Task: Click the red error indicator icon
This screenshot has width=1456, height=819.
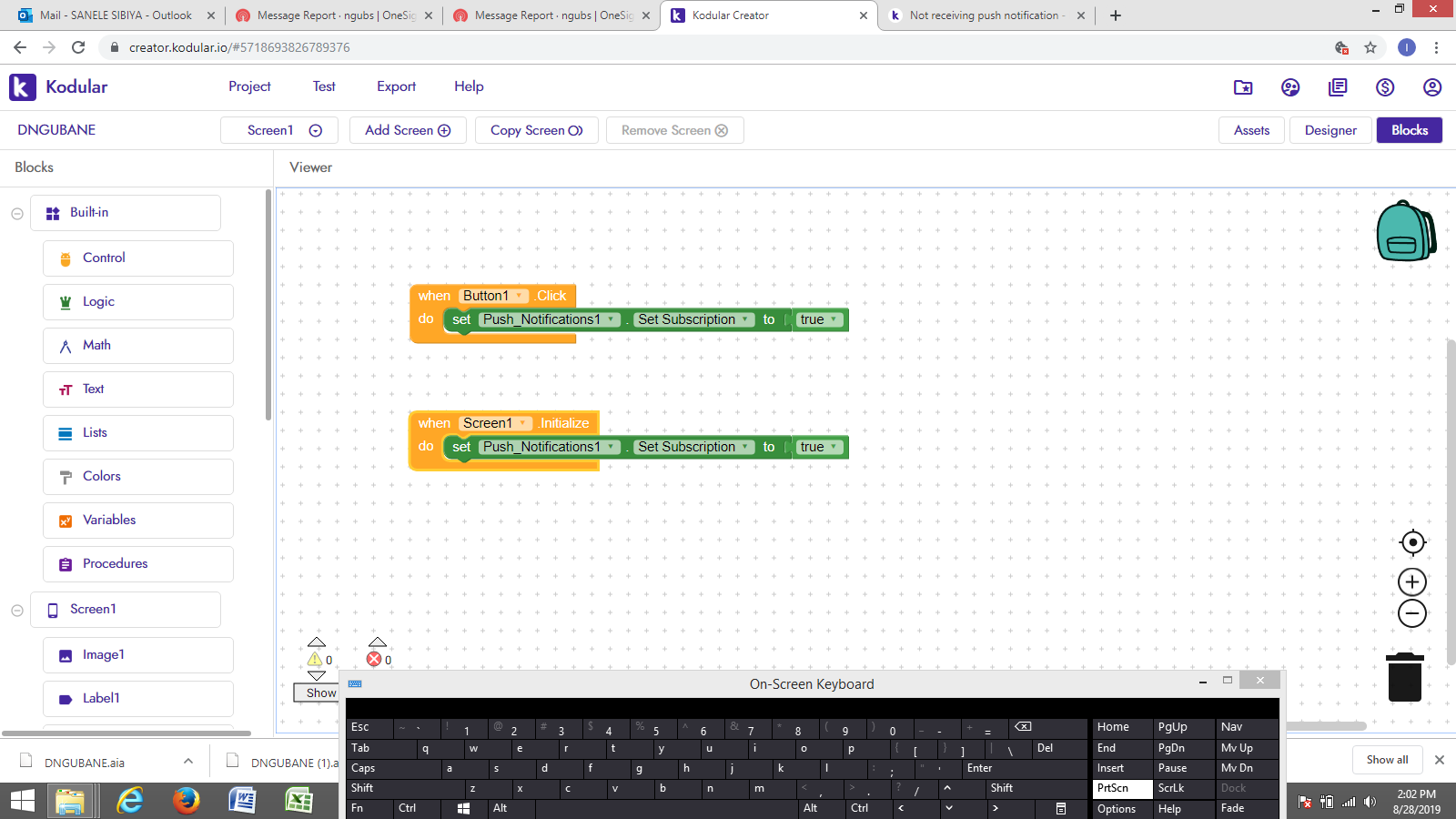Action: 374,660
